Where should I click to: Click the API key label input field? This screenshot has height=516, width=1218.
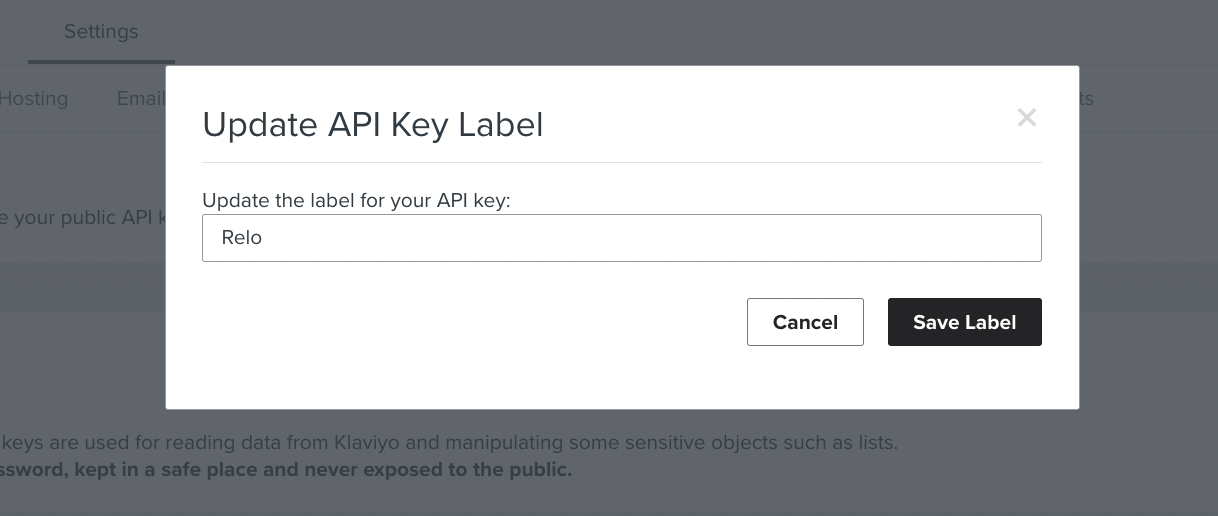click(x=621, y=238)
